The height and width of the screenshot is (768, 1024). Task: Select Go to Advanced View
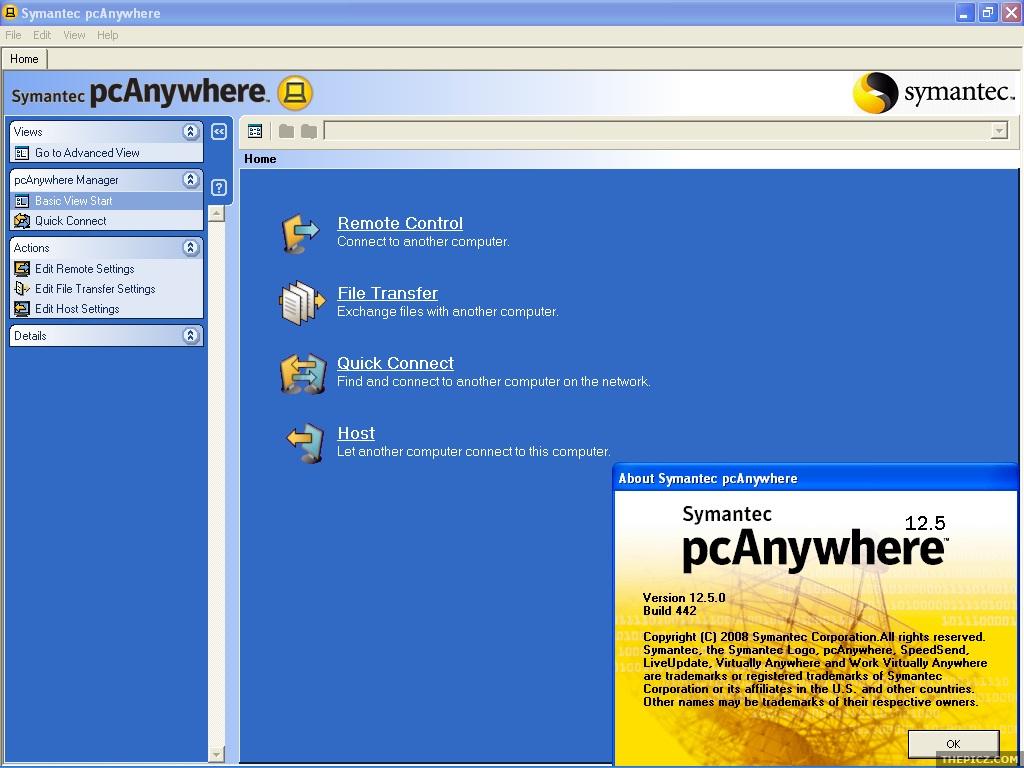tap(87, 153)
